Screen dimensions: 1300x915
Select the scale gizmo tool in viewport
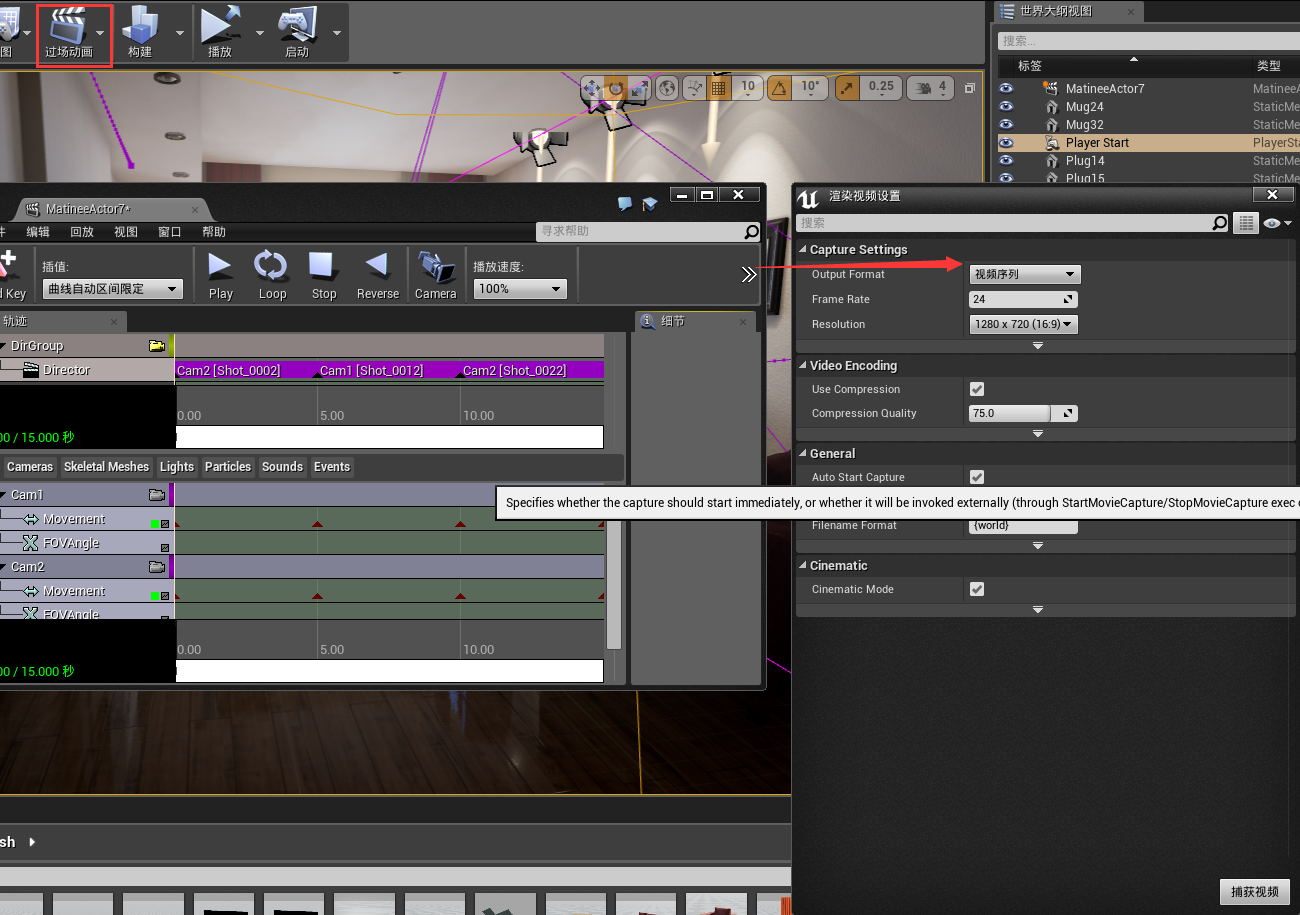point(640,88)
